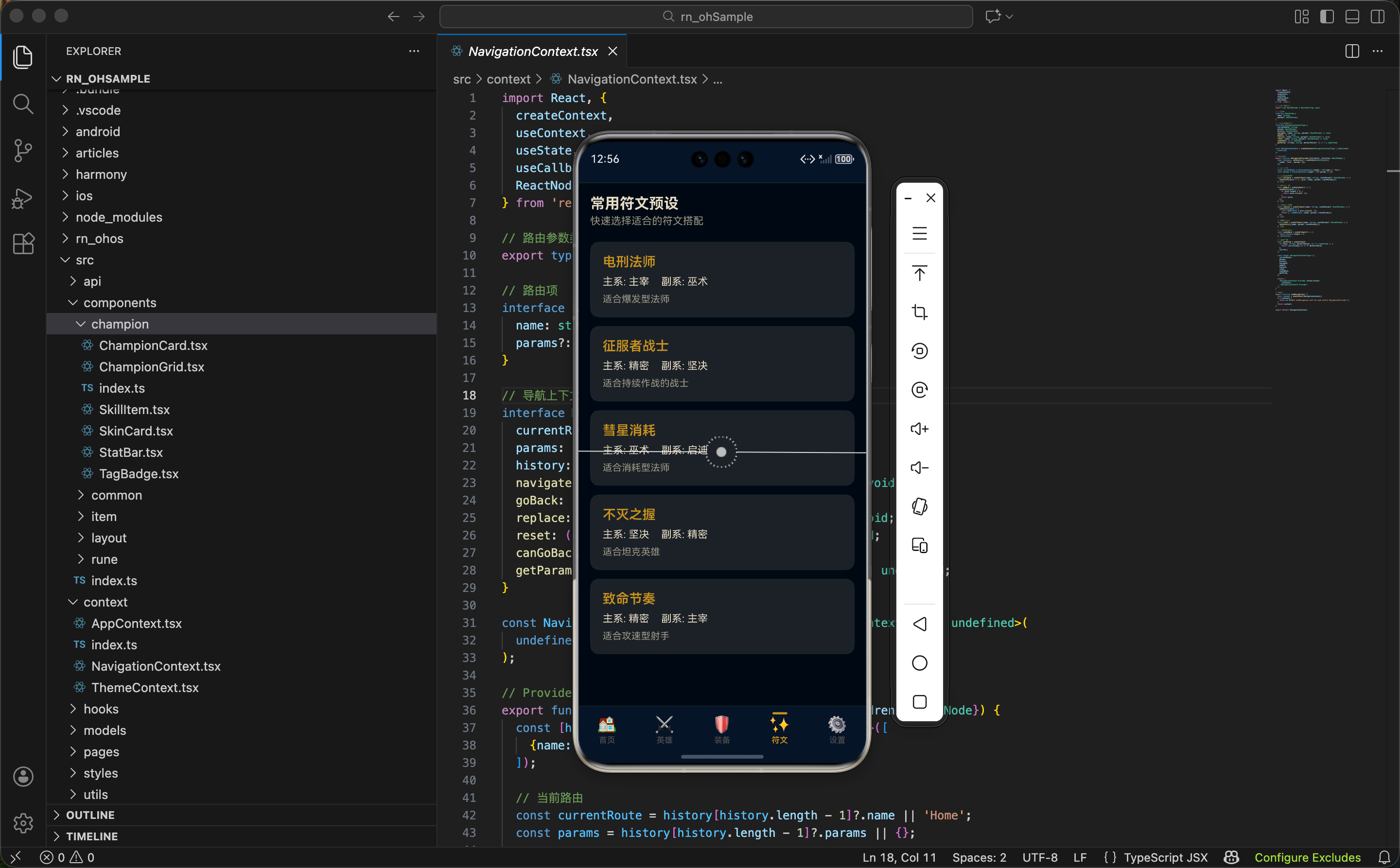Toggle the secondary side bar
This screenshot has height=868, width=1400.
coord(1377,17)
